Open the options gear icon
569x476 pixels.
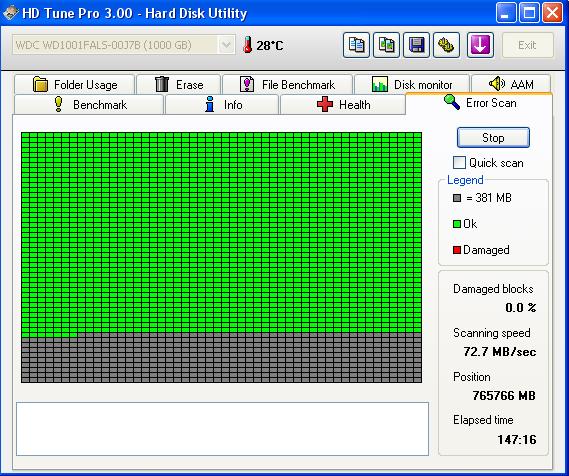(446, 45)
